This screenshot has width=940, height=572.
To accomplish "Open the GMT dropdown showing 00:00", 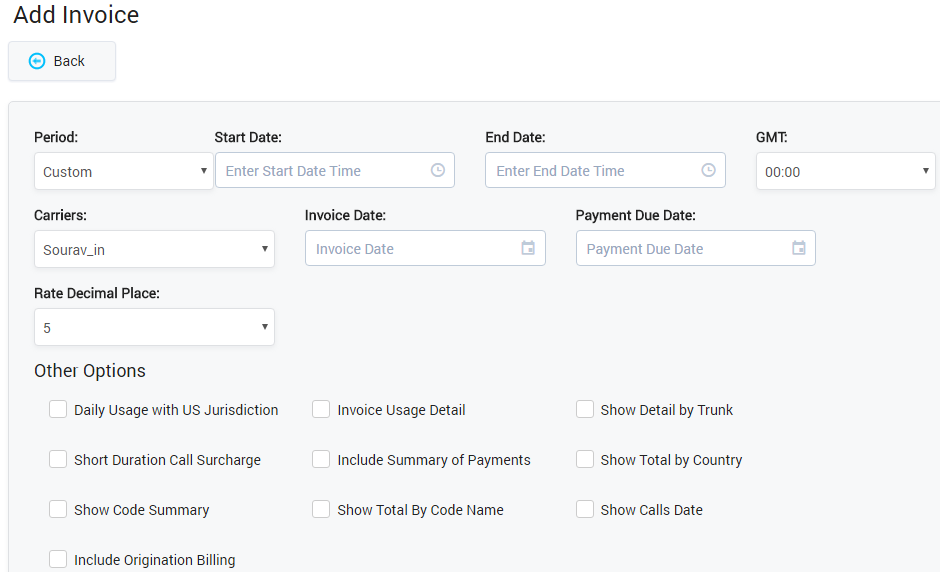I will 846,171.
